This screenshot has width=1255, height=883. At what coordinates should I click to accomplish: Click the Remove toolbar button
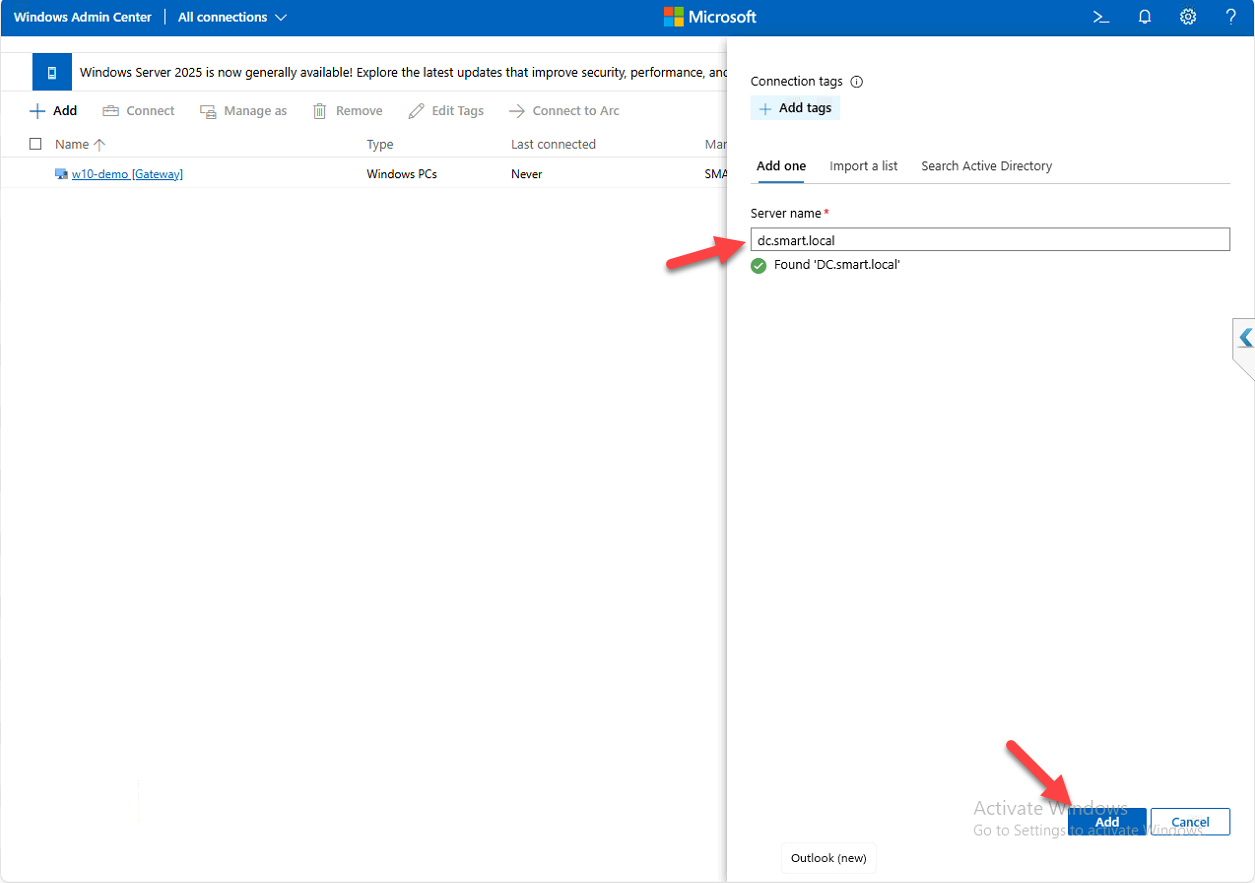click(x=347, y=111)
